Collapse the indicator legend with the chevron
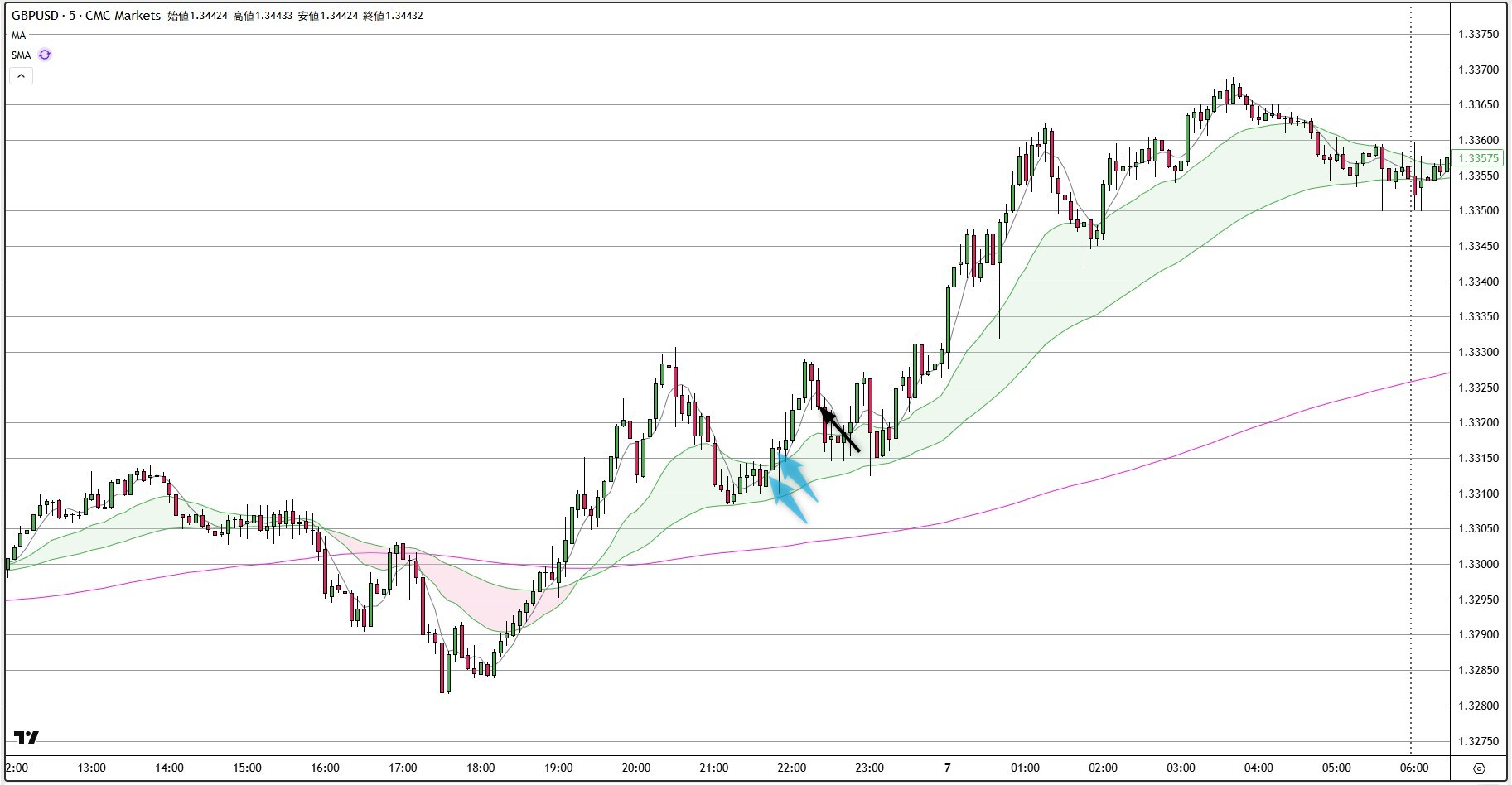The width and height of the screenshot is (1512, 785). pyautogui.click(x=21, y=76)
